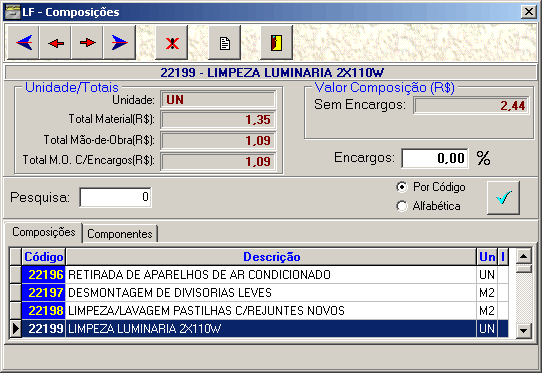Image resolution: width=542 pixels, height=373 pixels.
Task: Click Sem Encargos value 2,44
Action: pos(471,105)
